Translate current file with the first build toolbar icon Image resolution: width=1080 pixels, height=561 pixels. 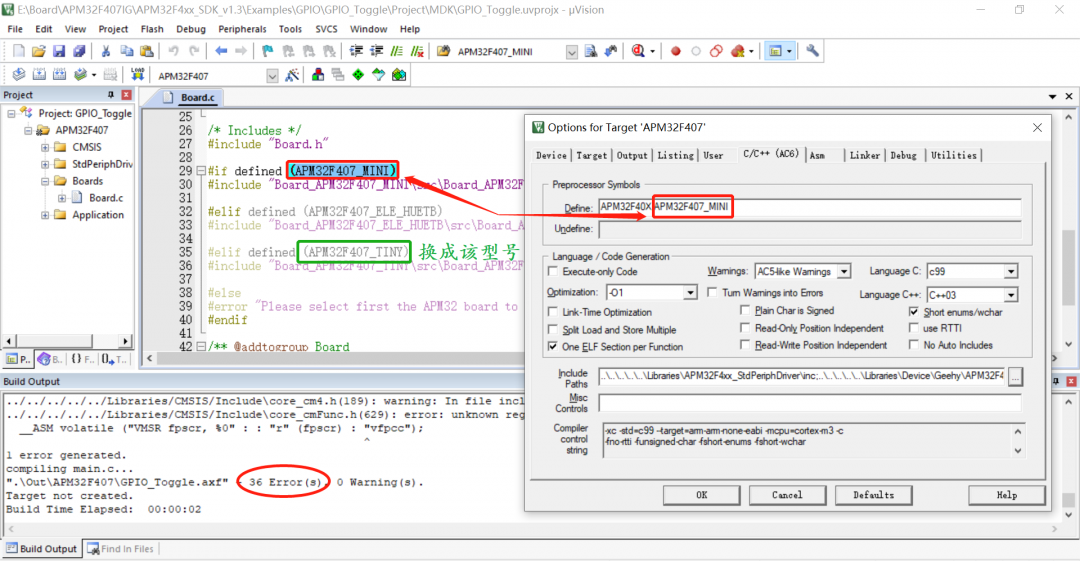tap(19, 74)
